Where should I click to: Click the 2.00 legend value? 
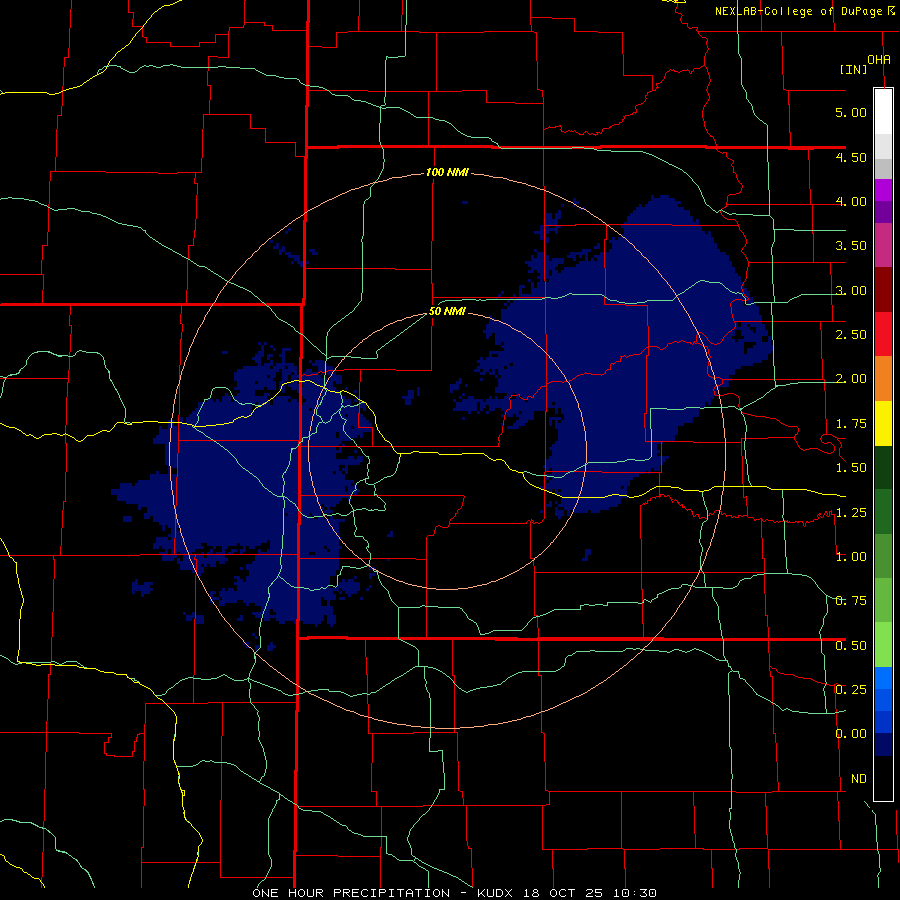851,379
